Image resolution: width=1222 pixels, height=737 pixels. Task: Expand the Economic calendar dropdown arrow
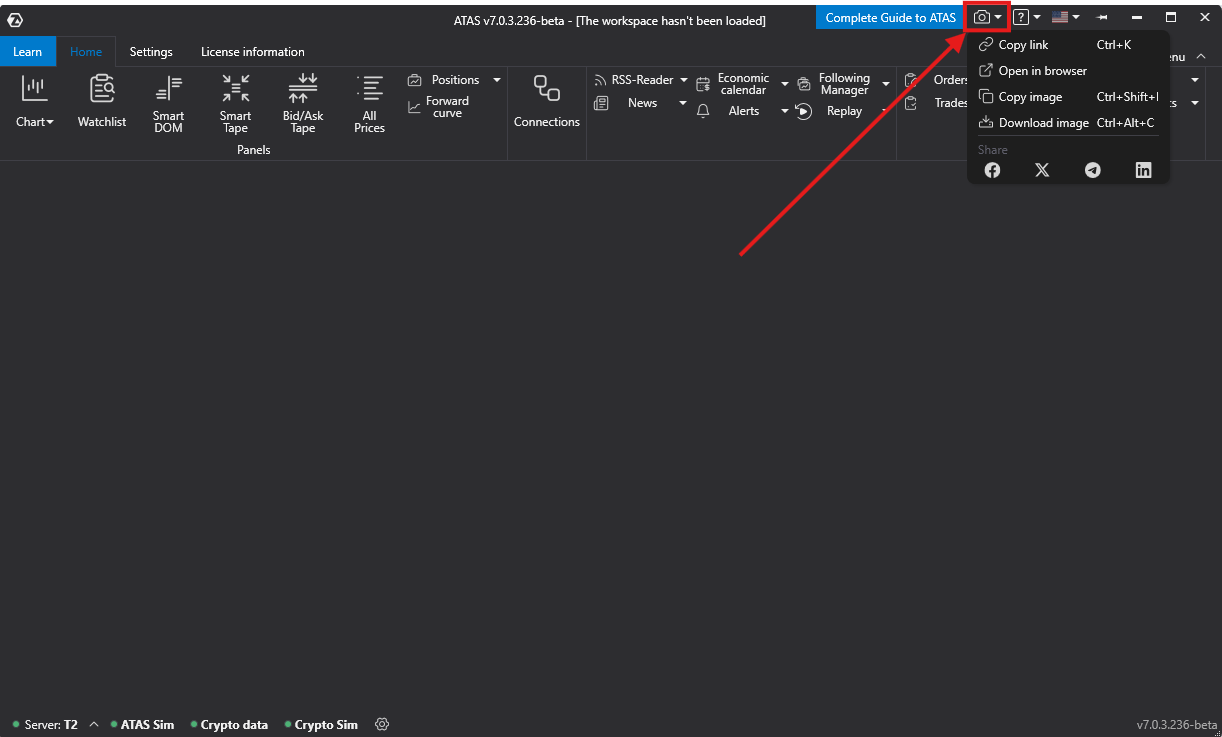[785, 84]
